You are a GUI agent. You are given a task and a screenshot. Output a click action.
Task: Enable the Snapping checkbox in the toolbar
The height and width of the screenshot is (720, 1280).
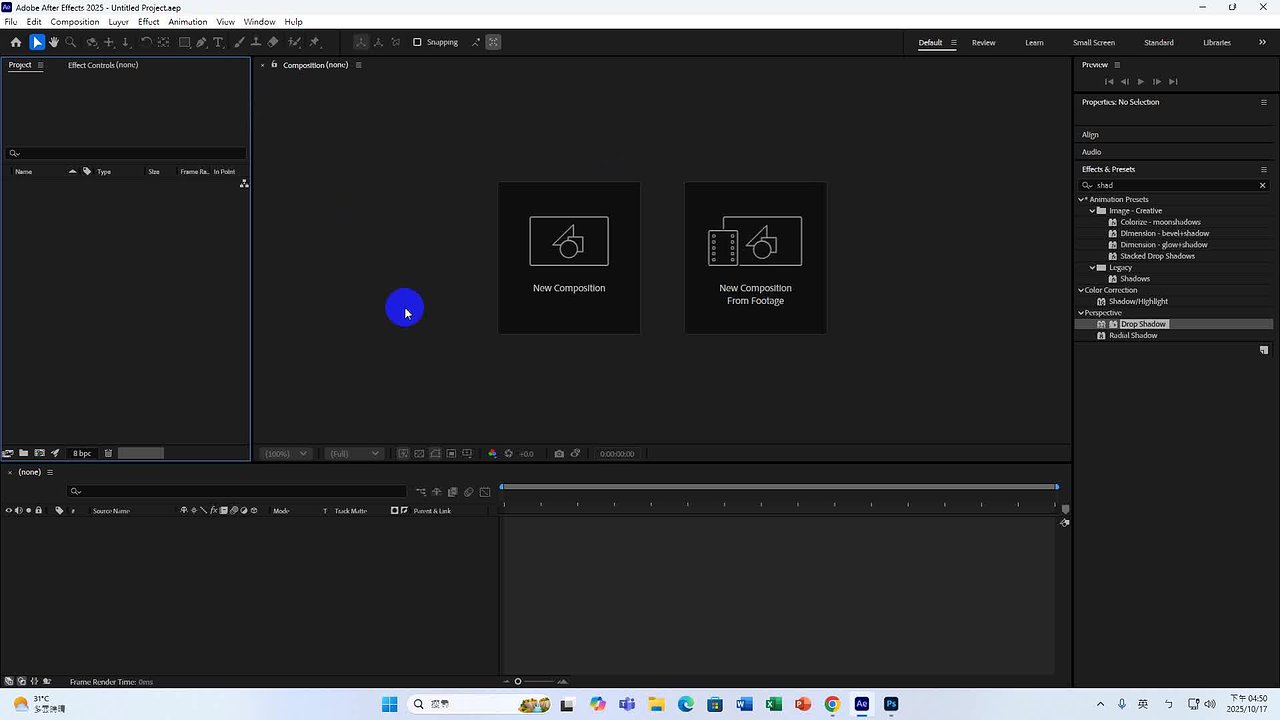(x=417, y=42)
